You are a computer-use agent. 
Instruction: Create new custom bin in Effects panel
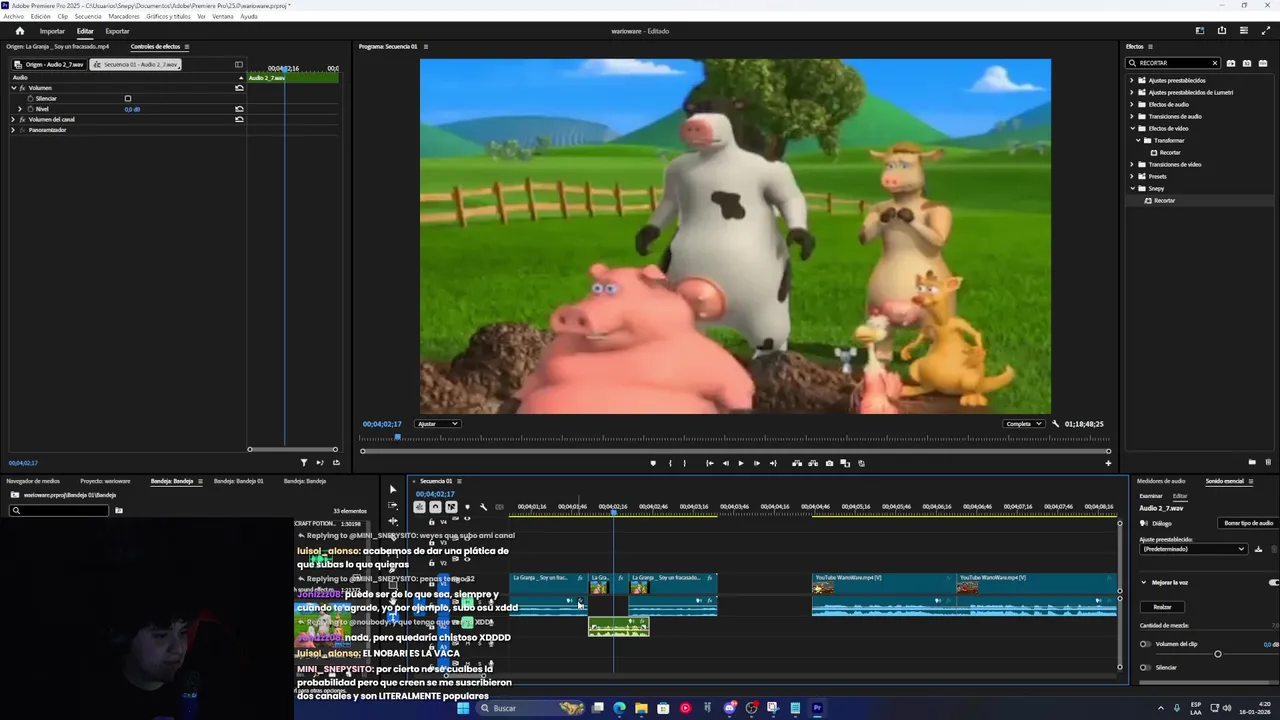(1252, 462)
